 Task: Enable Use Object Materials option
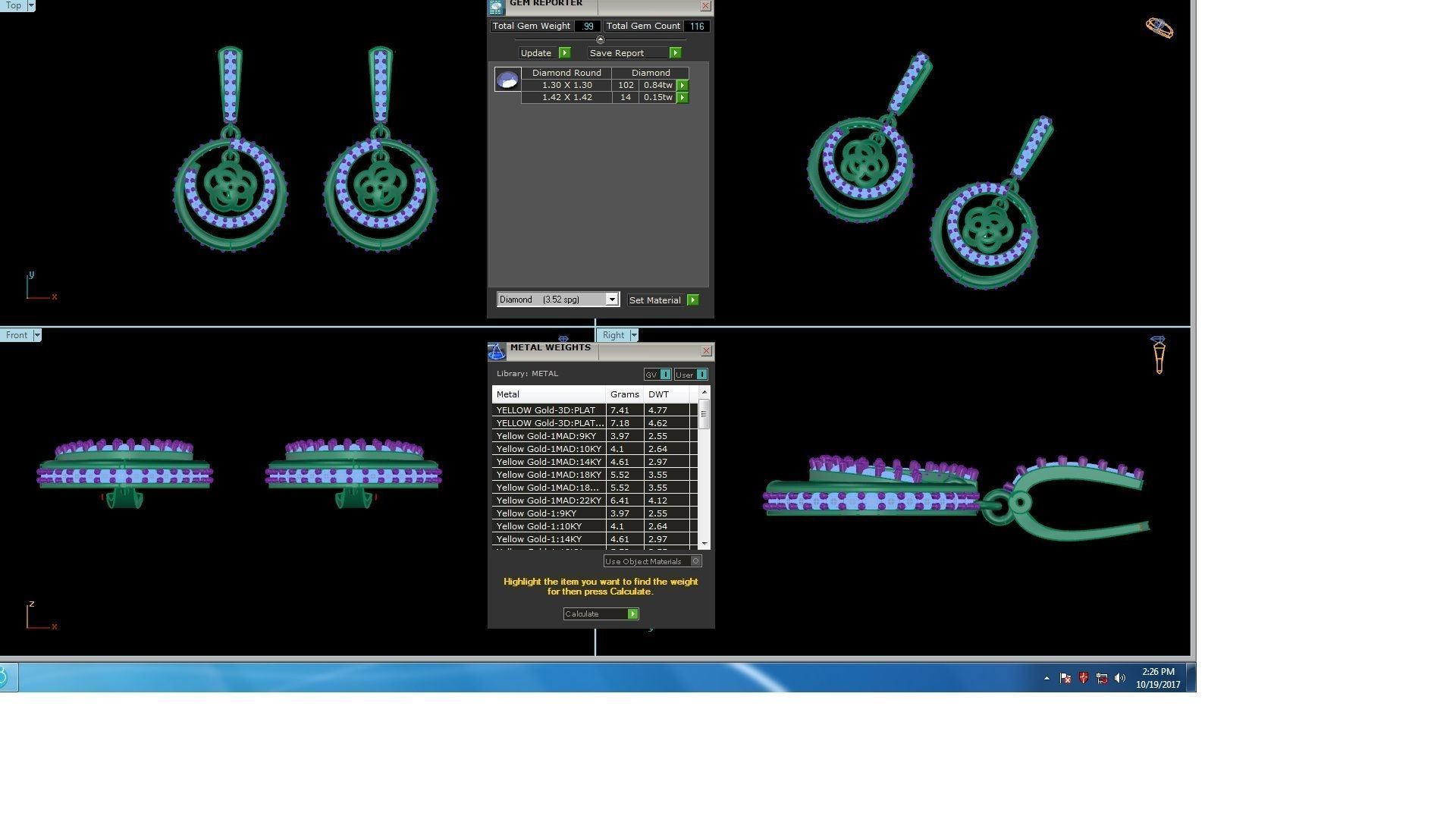[x=695, y=561]
